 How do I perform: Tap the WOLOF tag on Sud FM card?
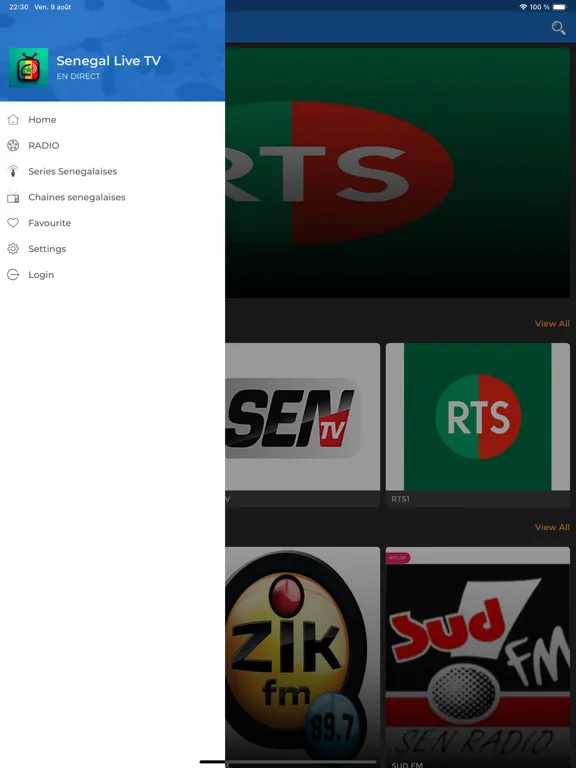(x=398, y=558)
